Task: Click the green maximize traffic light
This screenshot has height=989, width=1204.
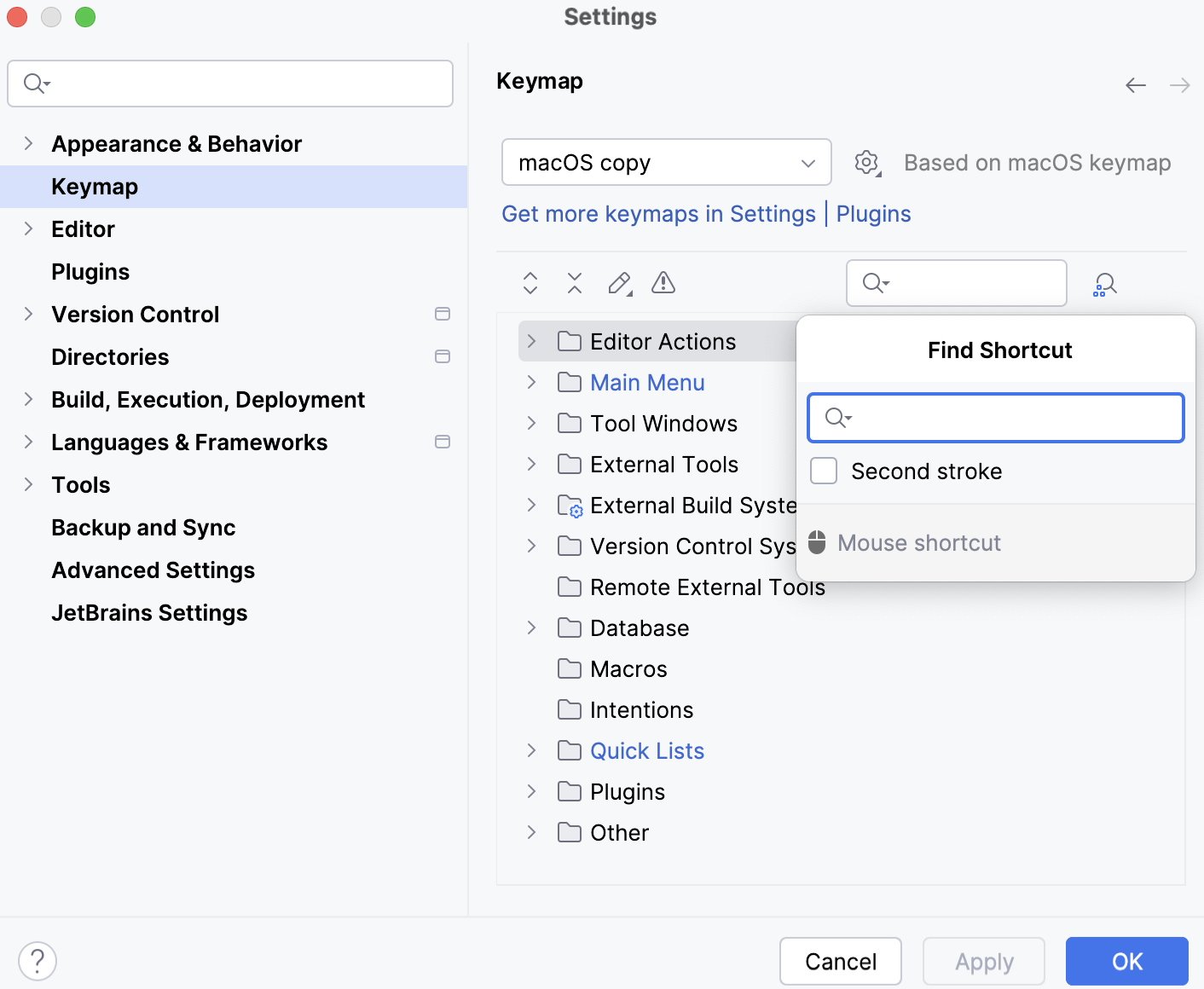Action: point(85,17)
